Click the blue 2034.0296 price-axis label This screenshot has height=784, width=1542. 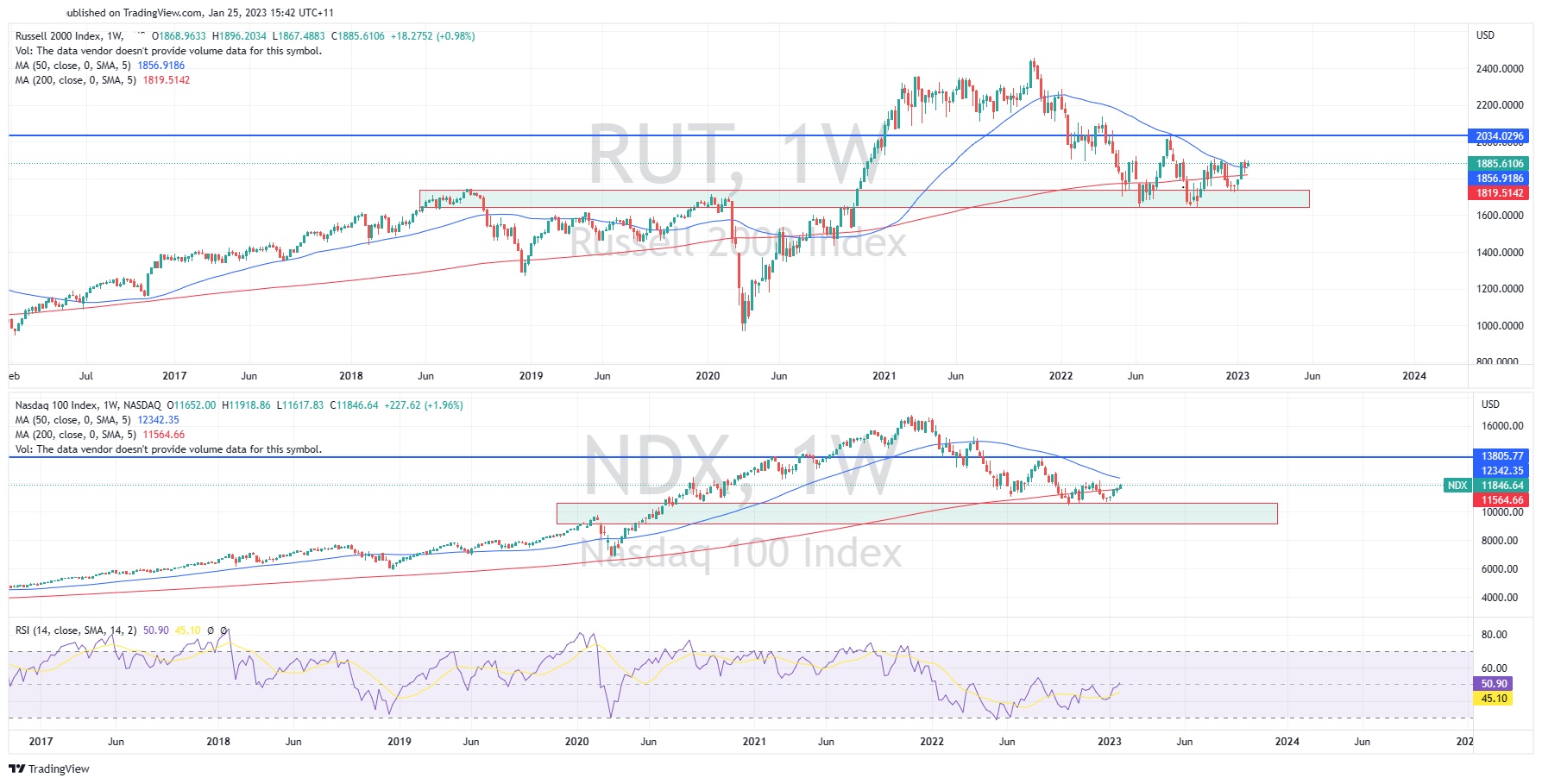pos(1499,136)
